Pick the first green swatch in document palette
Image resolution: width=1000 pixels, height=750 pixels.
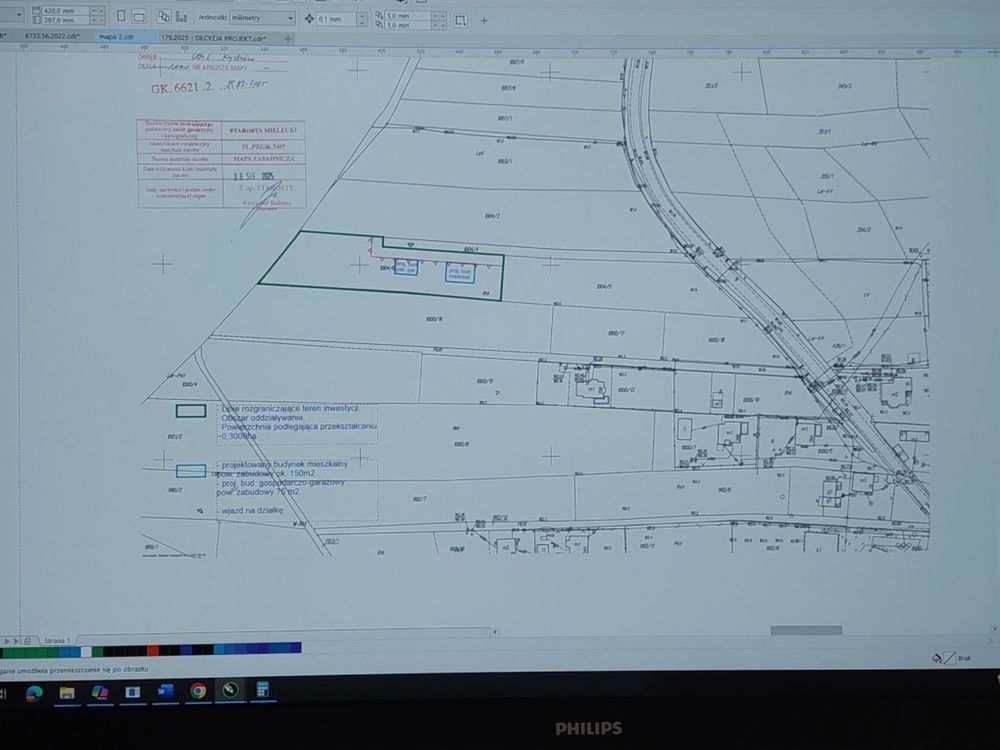(7, 653)
